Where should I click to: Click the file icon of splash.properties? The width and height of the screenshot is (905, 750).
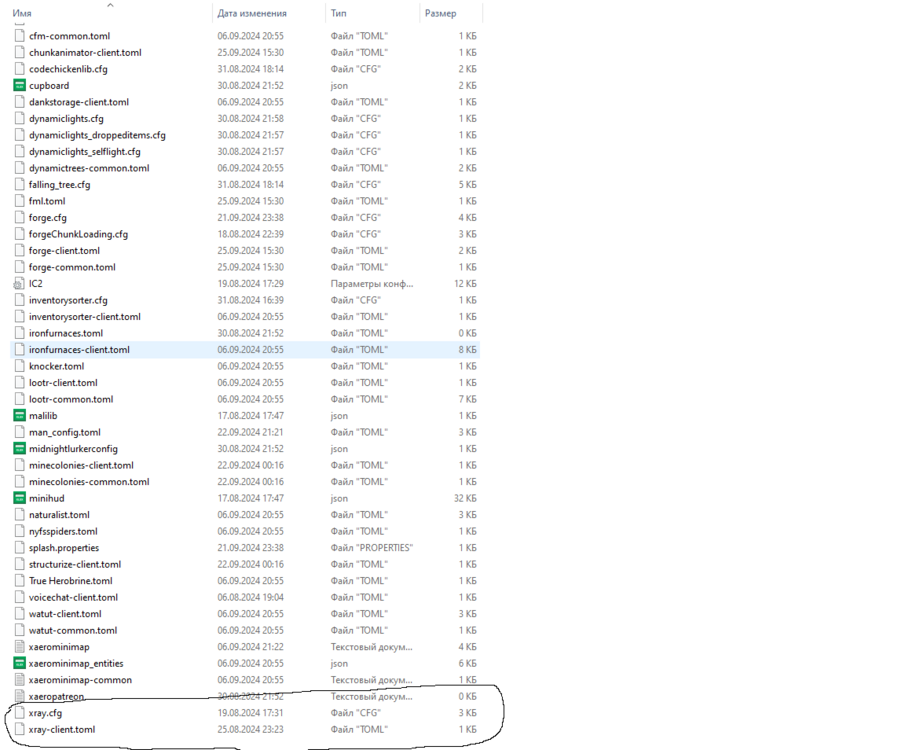pyautogui.click(x=20, y=548)
